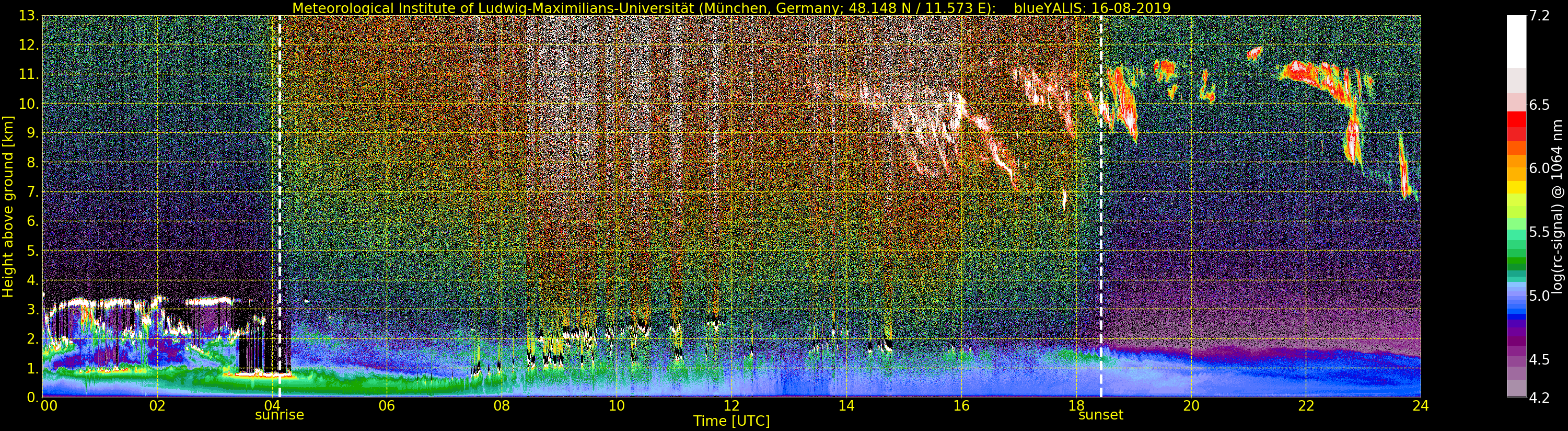
Task: Click the time axis tick "20"
Action: [1191, 406]
